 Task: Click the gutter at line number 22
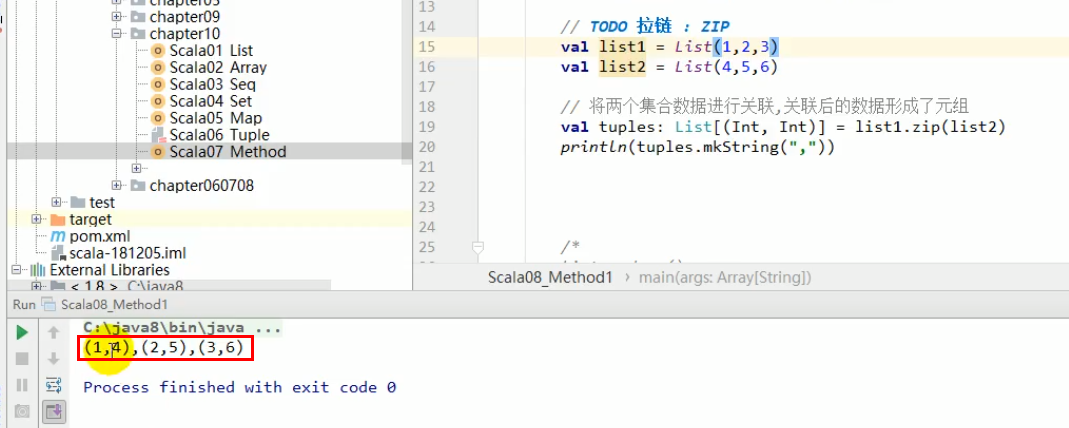coord(427,187)
